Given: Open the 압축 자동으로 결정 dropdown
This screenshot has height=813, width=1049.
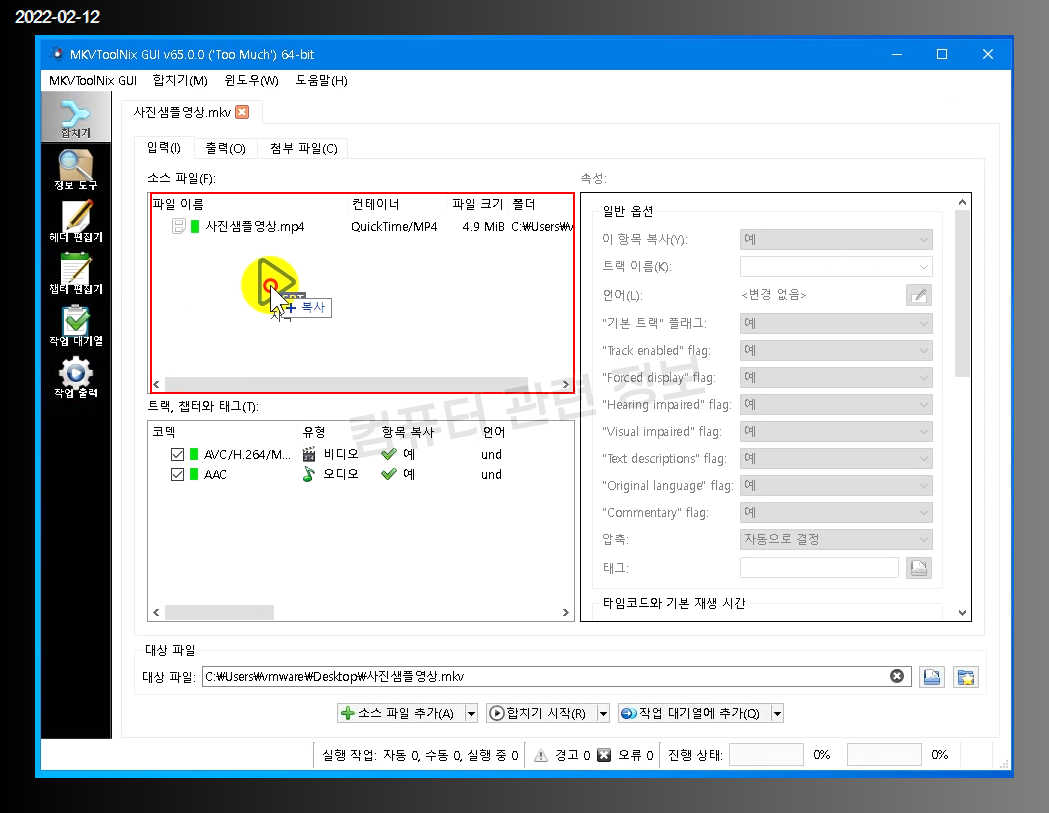Looking at the screenshot, I should (836, 539).
